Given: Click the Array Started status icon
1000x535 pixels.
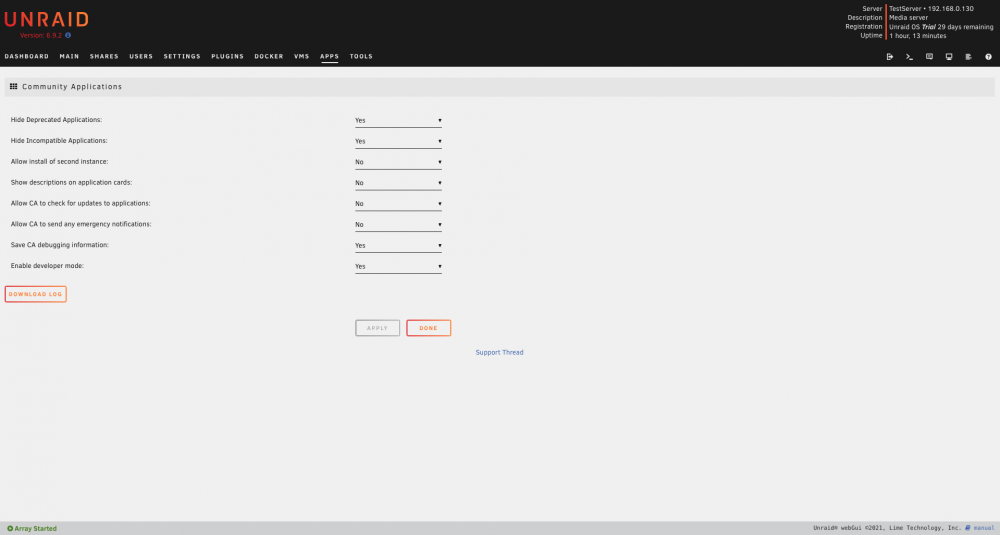Looking at the screenshot, I should (10, 528).
